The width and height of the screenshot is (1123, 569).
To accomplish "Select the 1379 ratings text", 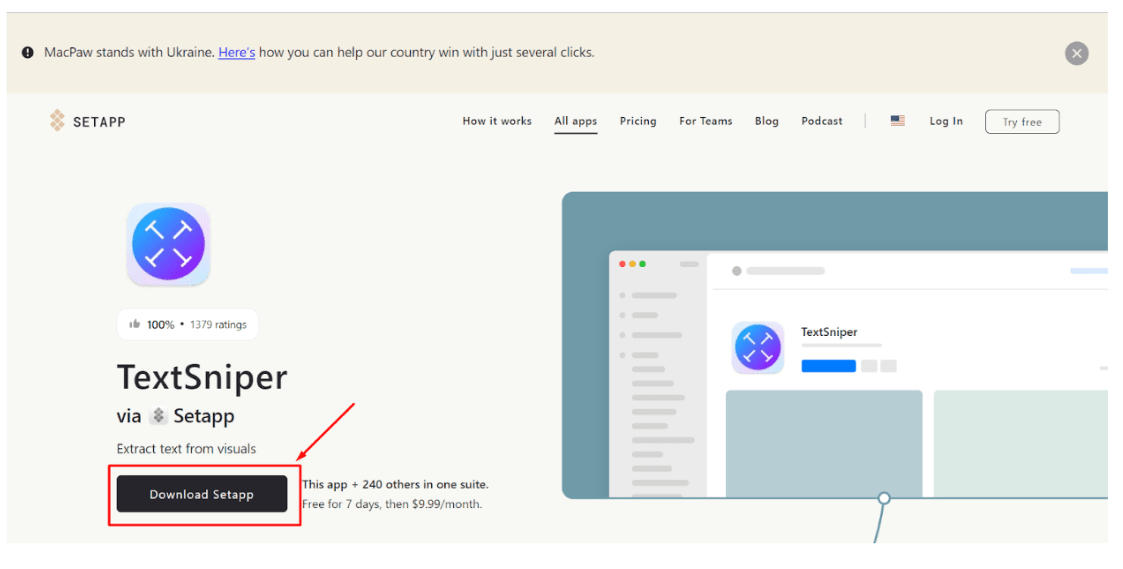I will click(218, 325).
